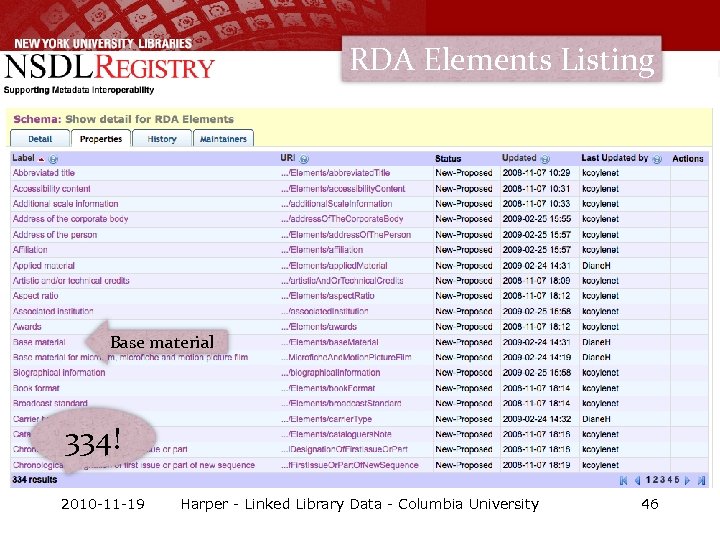Open page 4 of results
Screen dimensions: 720x540
click(x=670, y=480)
